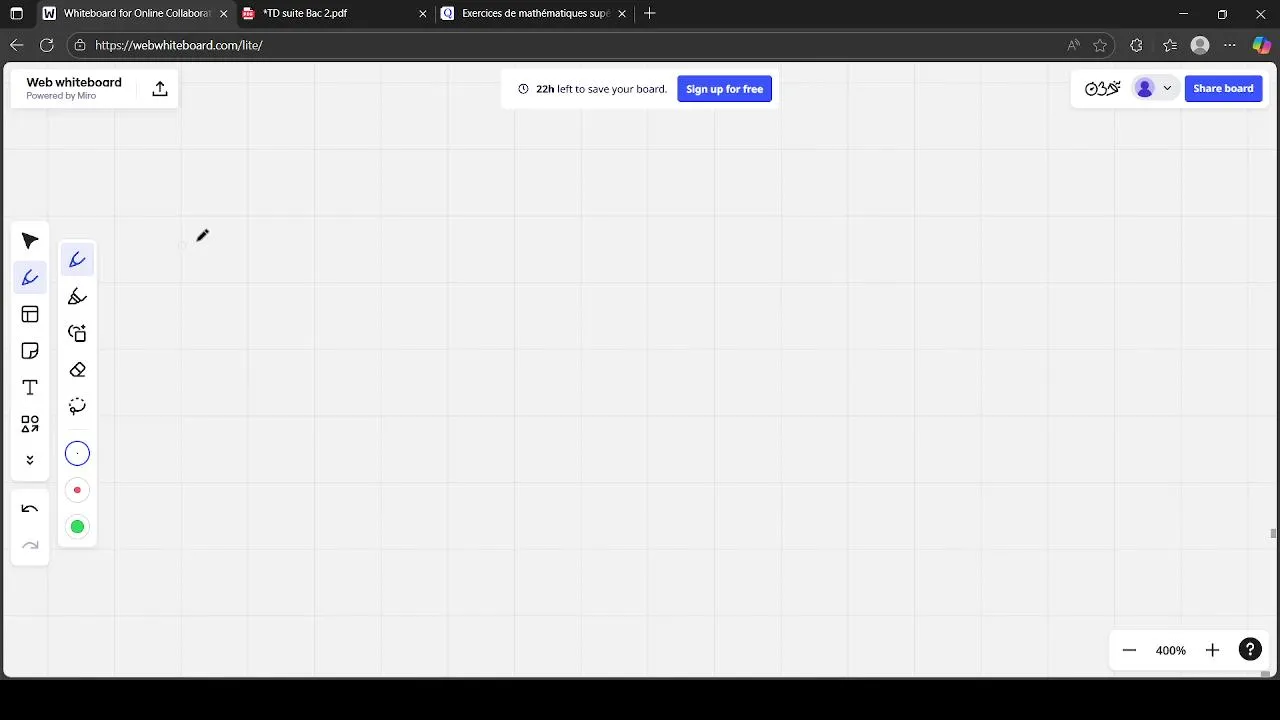Zoom out with the minus button
The image size is (1280, 720).
click(1129, 650)
